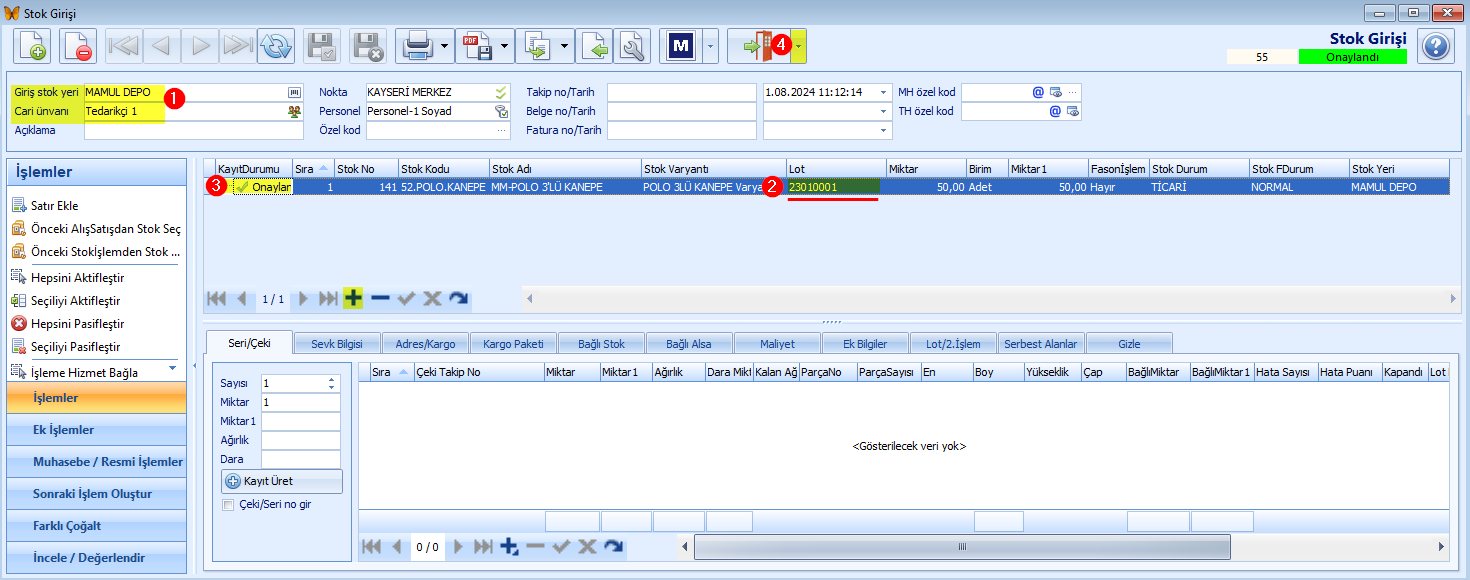1470x580 pixels.
Task: Click the Lot cell 23010001
Action: tap(833, 187)
